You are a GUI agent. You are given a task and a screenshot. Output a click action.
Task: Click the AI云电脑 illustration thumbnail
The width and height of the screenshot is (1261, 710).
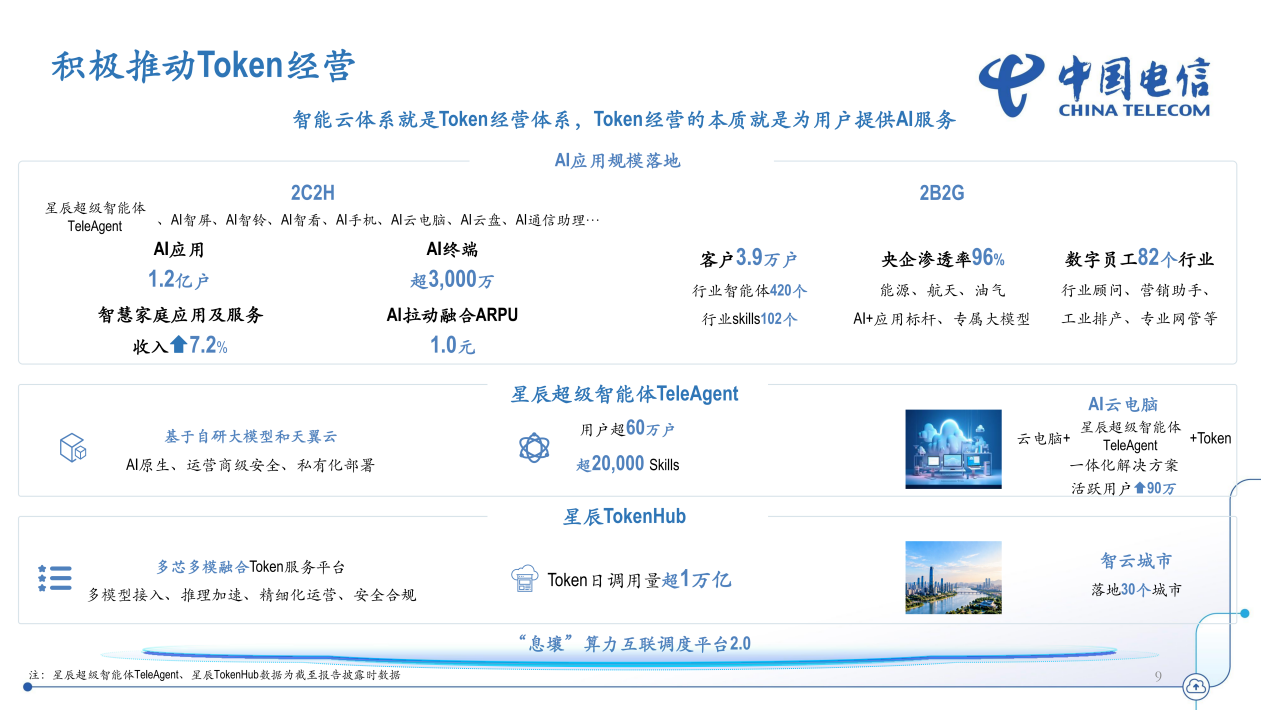[953, 449]
